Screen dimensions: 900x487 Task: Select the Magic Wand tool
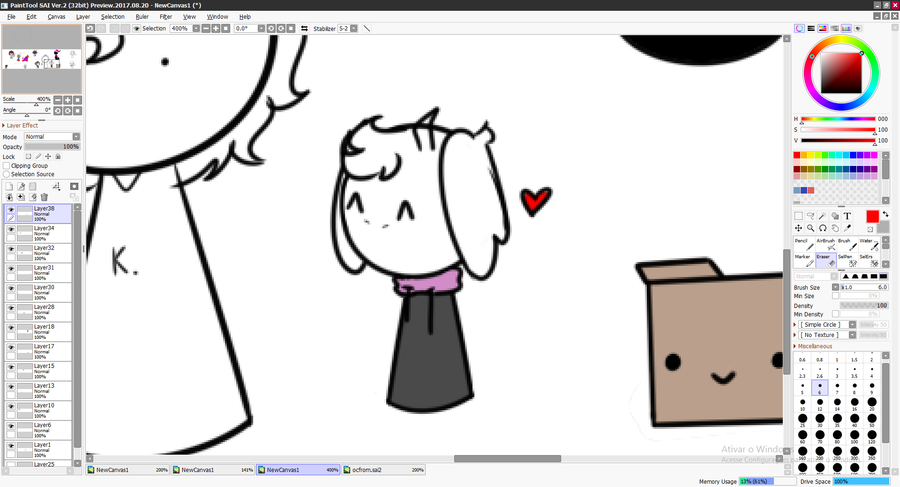(x=823, y=216)
